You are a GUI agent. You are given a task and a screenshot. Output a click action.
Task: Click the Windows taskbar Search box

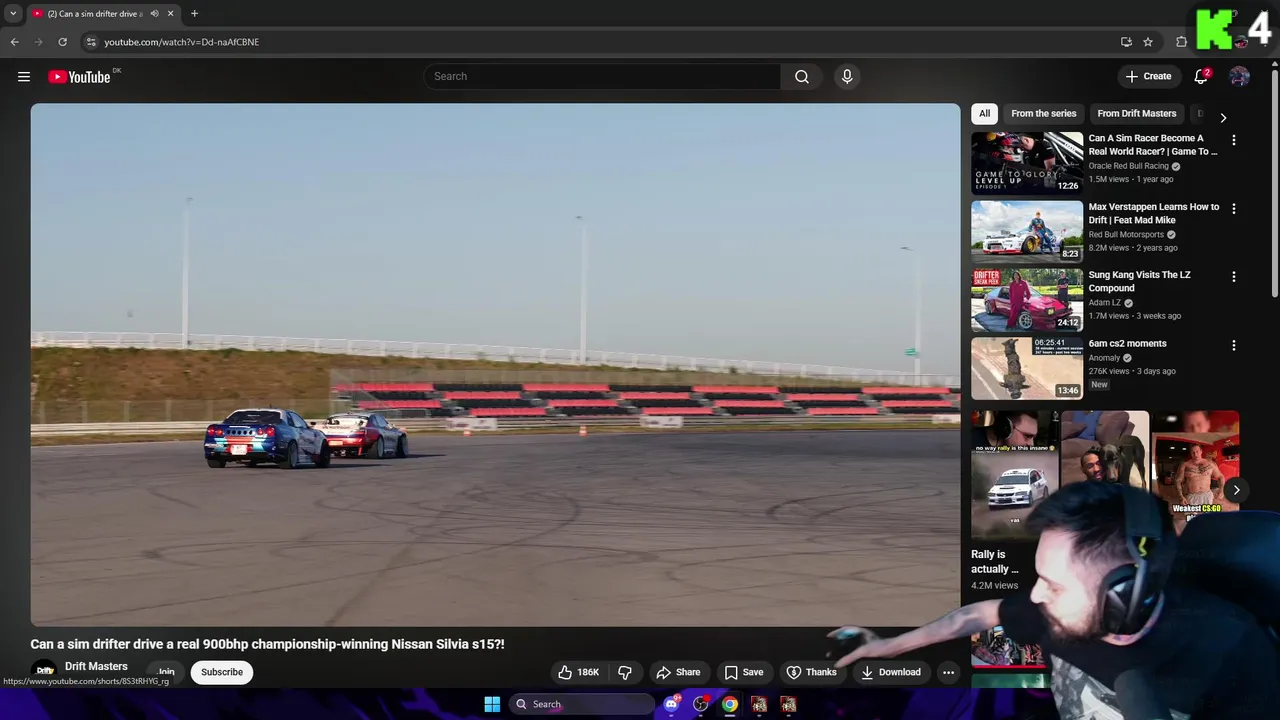click(580, 704)
